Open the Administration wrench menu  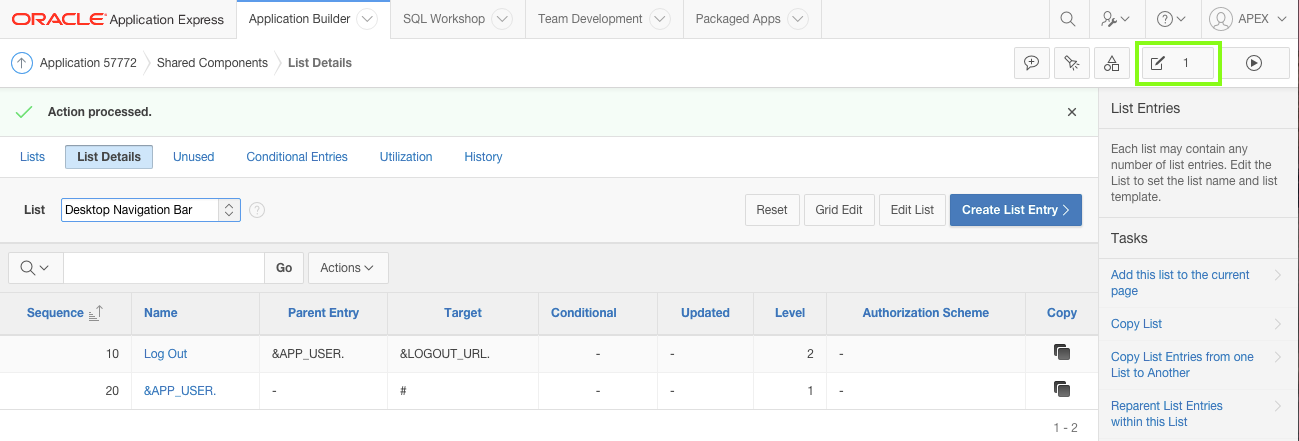(x=1115, y=19)
